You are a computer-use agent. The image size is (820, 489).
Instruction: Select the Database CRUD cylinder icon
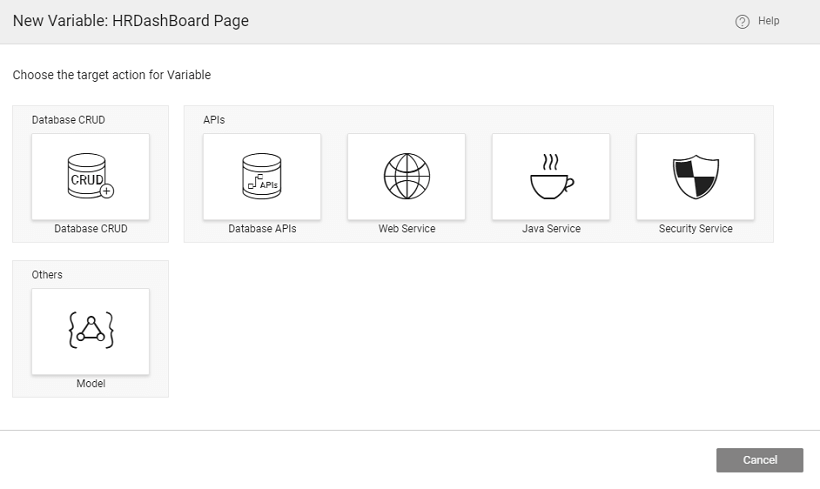tap(90, 176)
